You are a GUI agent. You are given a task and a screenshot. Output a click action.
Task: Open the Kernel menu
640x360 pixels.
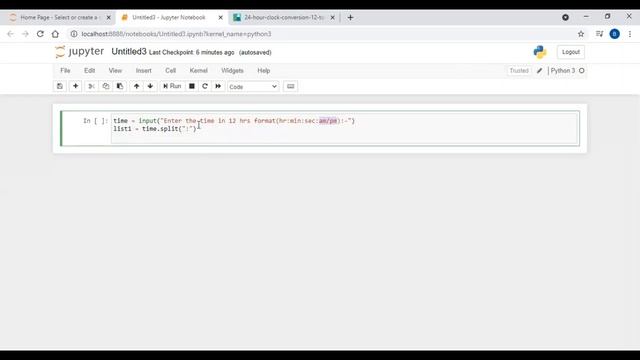199,71
